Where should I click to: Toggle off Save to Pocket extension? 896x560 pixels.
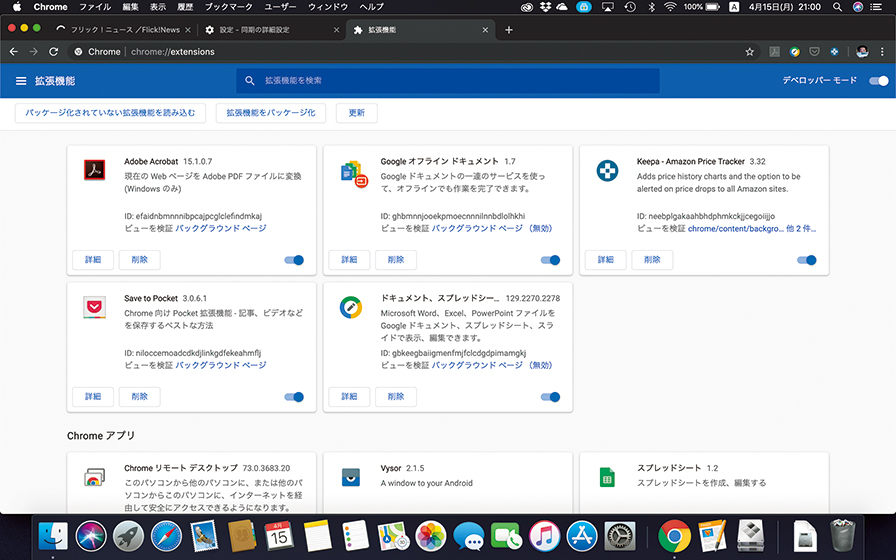294,397
